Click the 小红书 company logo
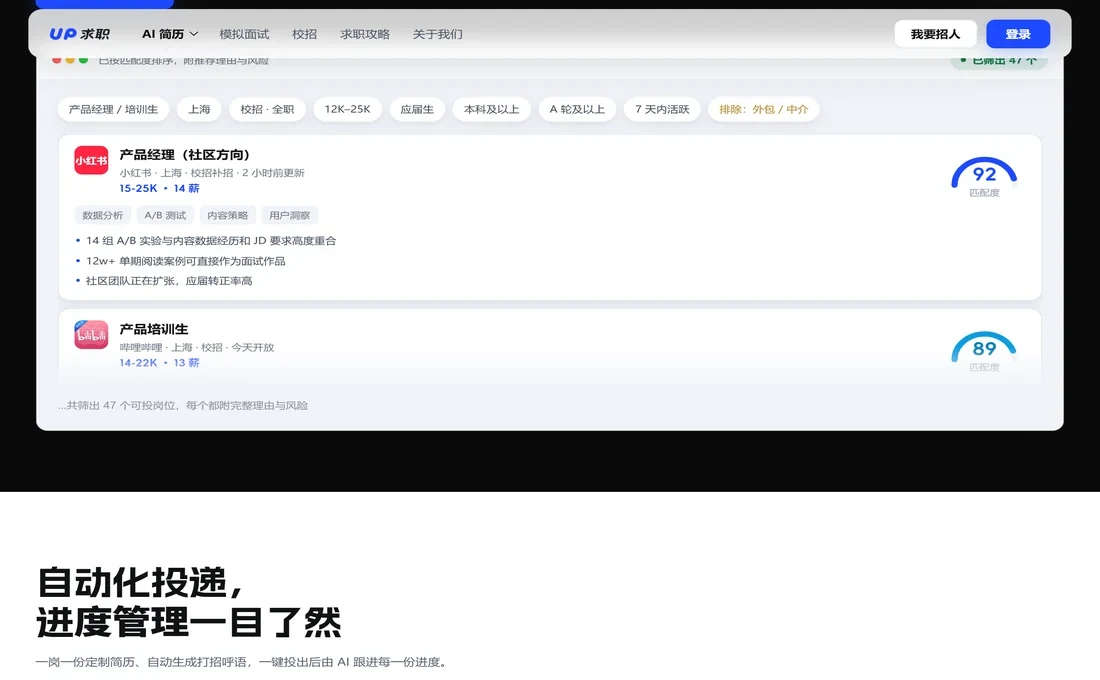1100x680 pixels. point(91,160)
